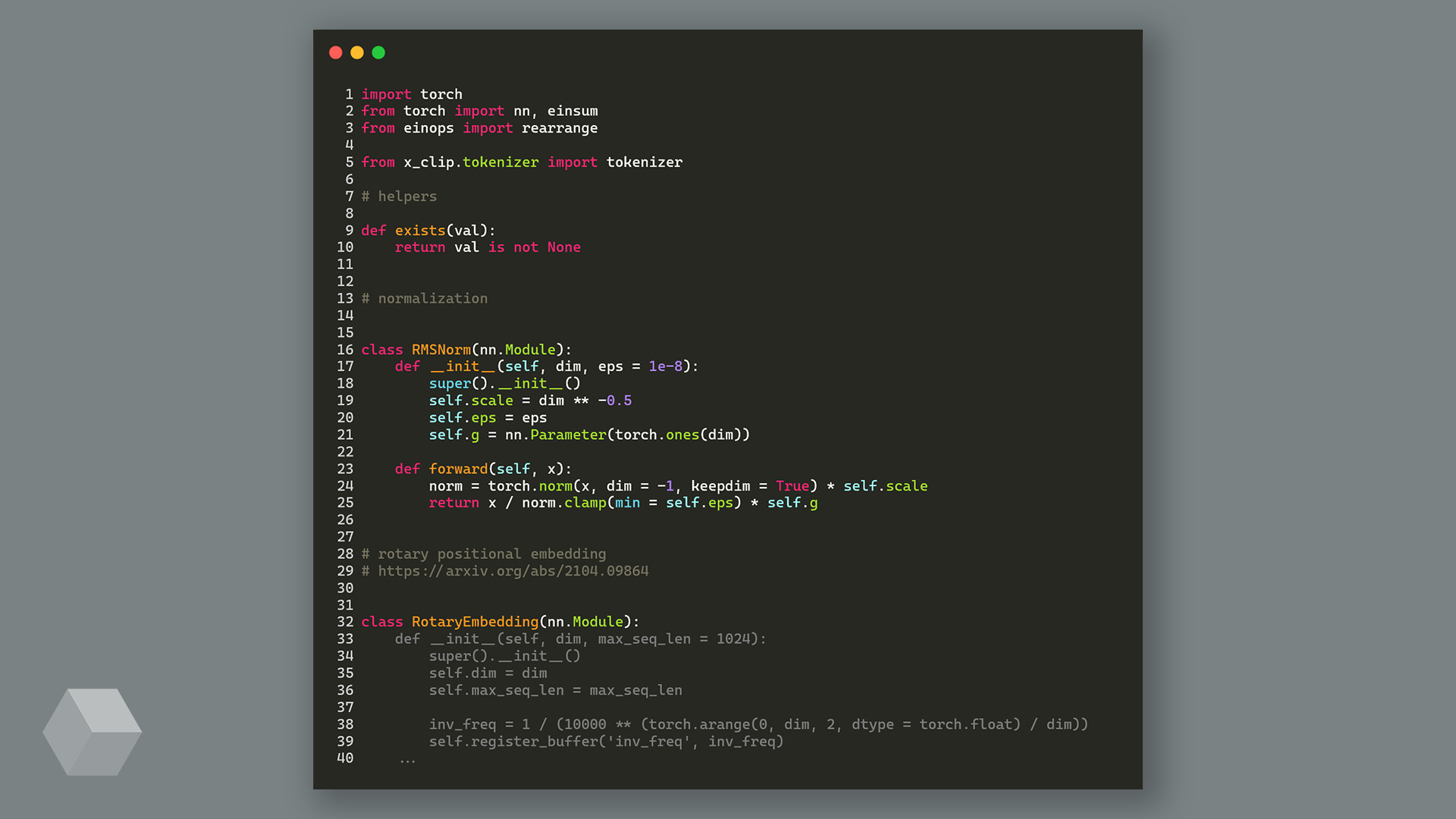Click 'inv_freq = 1 /' on line 38
Viewport: 1456px width, 819px height.
click(x=488, y=724)
